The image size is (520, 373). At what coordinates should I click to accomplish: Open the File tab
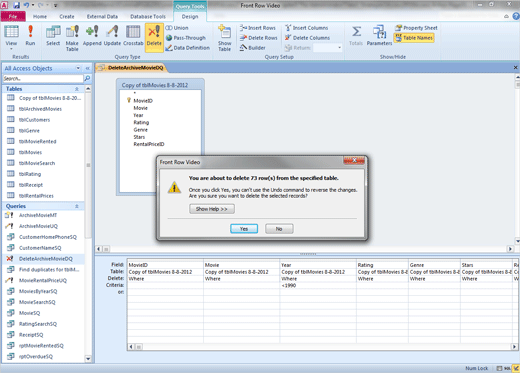13,16
